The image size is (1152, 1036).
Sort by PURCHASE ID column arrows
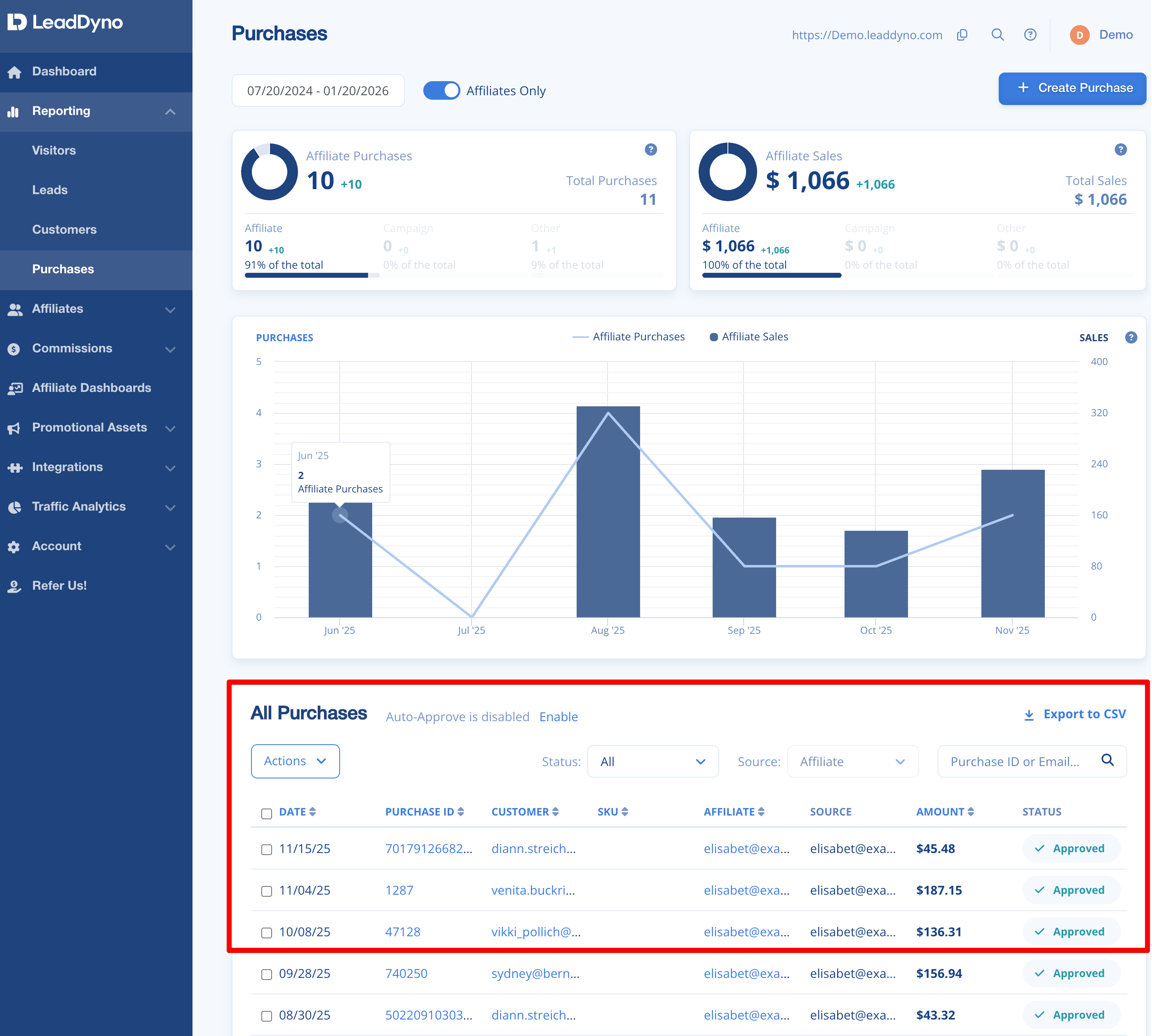(461, 812)
